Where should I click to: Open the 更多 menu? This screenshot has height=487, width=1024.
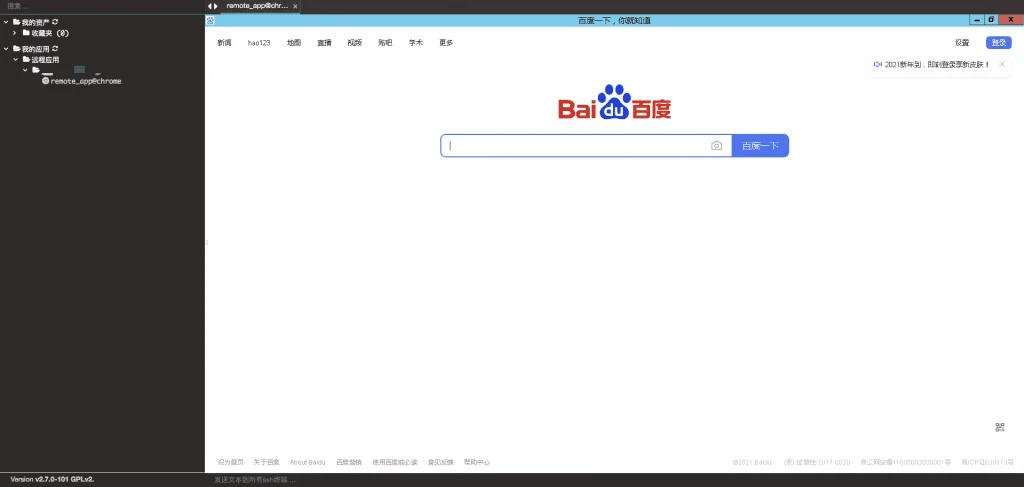click(x=446, y=43)
